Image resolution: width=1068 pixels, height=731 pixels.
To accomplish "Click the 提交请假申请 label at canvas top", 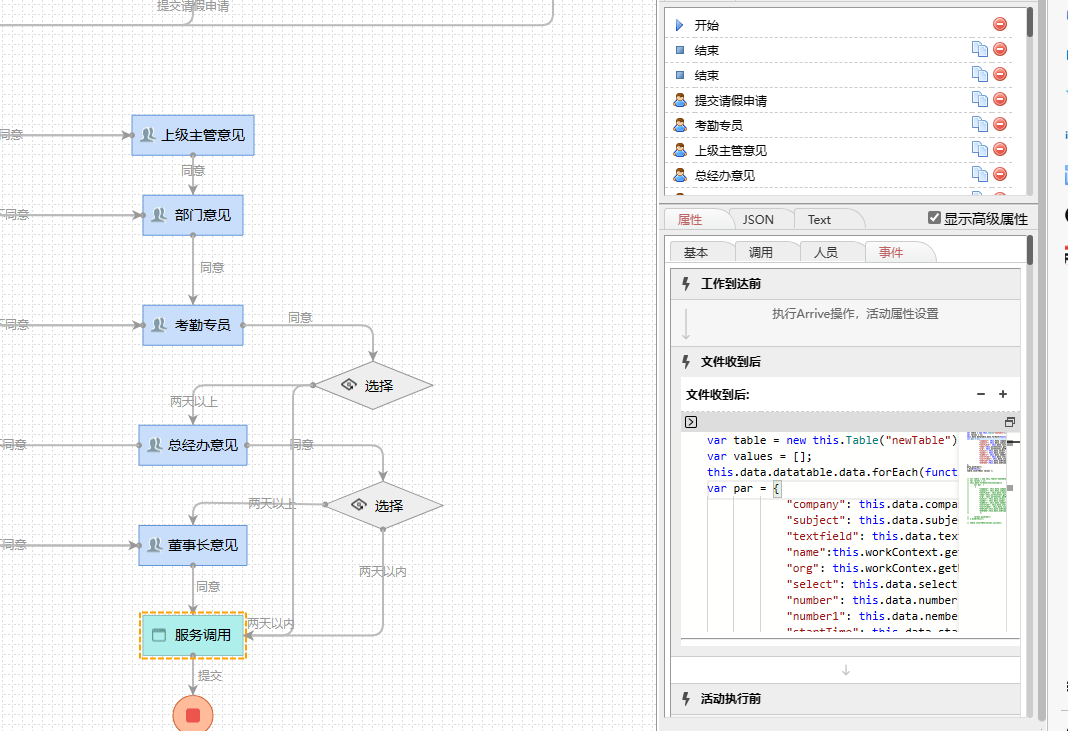I will (x=193, y=6).
